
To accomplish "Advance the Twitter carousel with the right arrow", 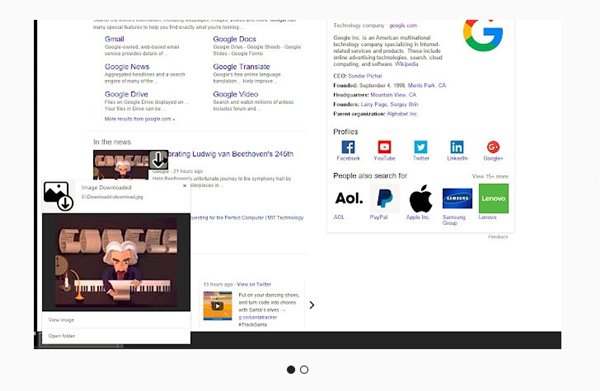I will (312, 305).
